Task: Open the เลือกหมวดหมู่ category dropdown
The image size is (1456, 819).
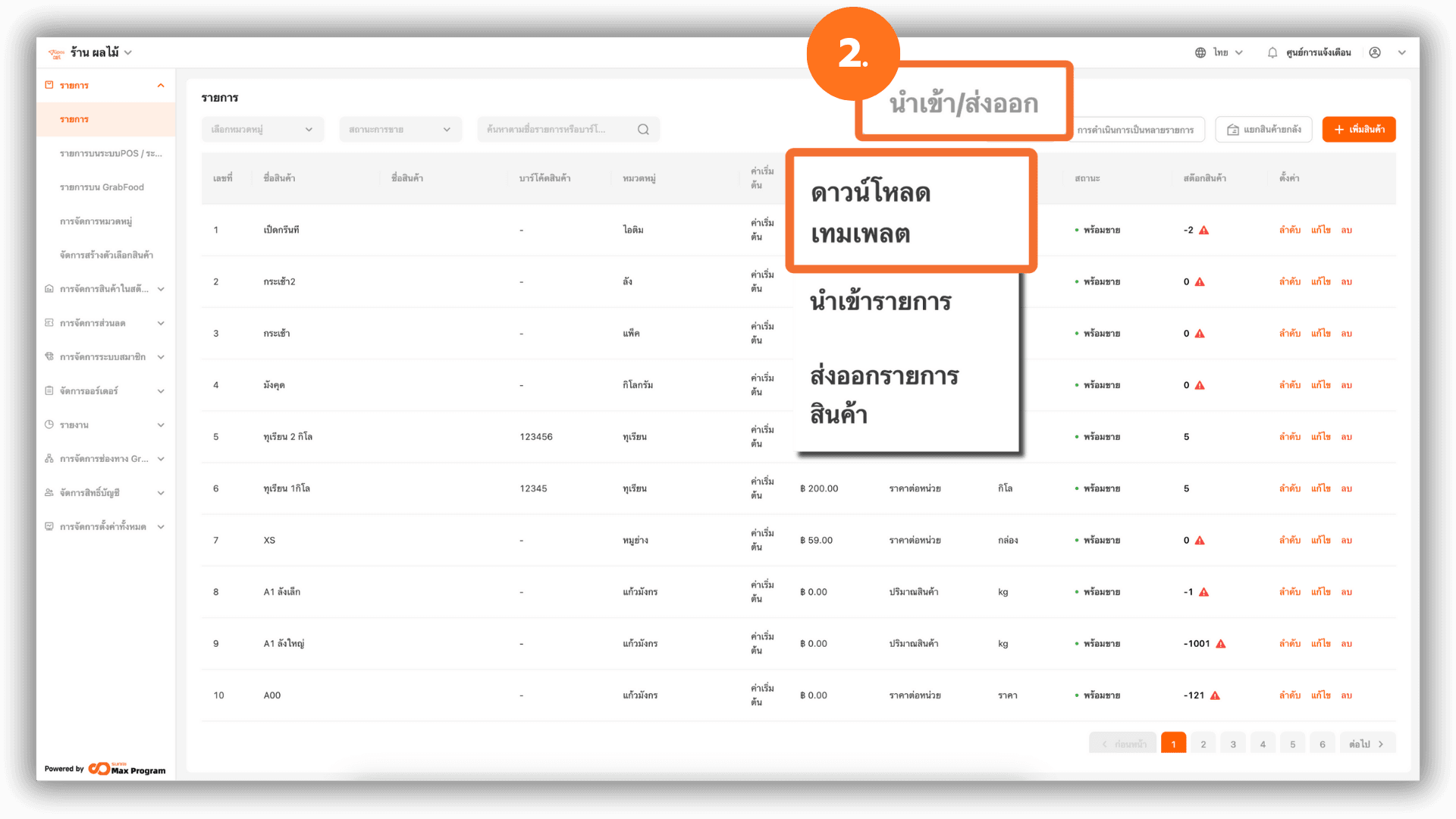Action: pos(262,130)
